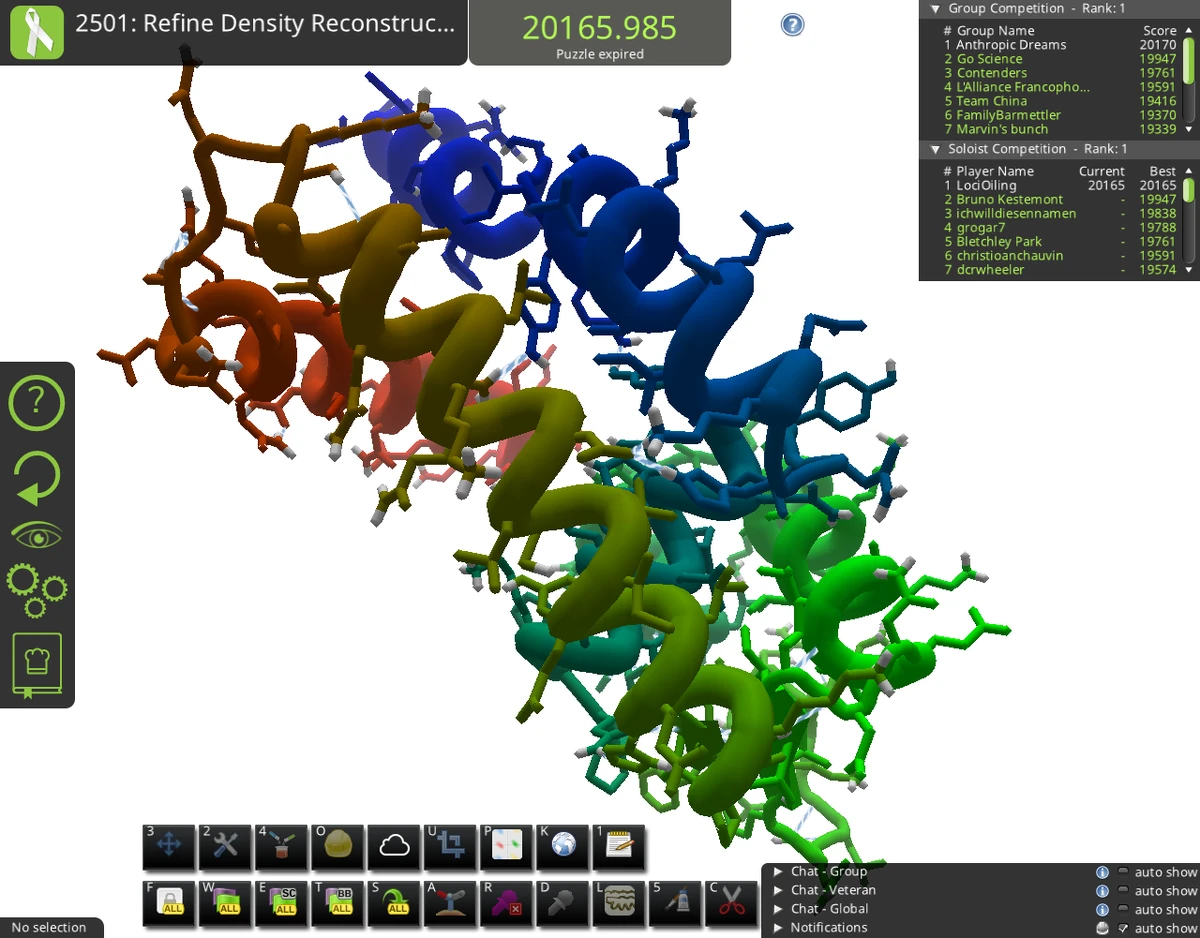The image size is (1200, 938).
Task: Click the puzzle title bar
Action: (x=265, y=24)
